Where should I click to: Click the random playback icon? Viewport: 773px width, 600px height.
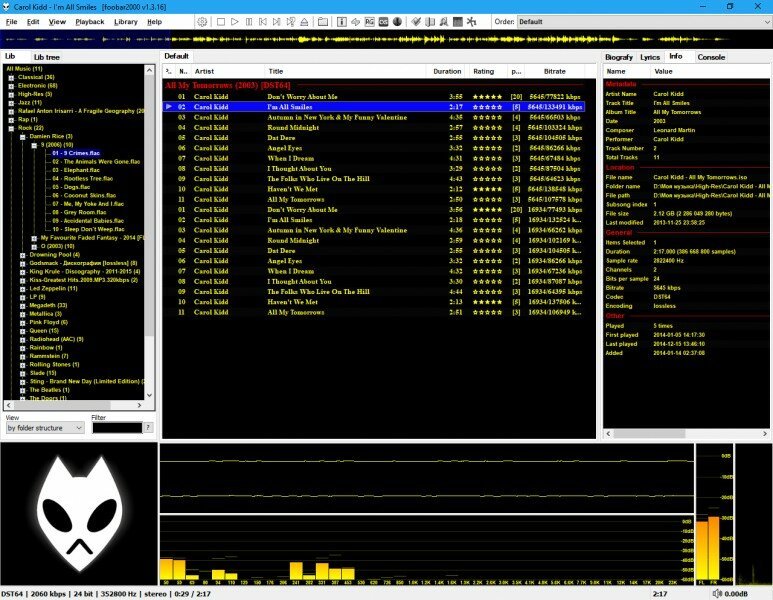coord(290,21)
